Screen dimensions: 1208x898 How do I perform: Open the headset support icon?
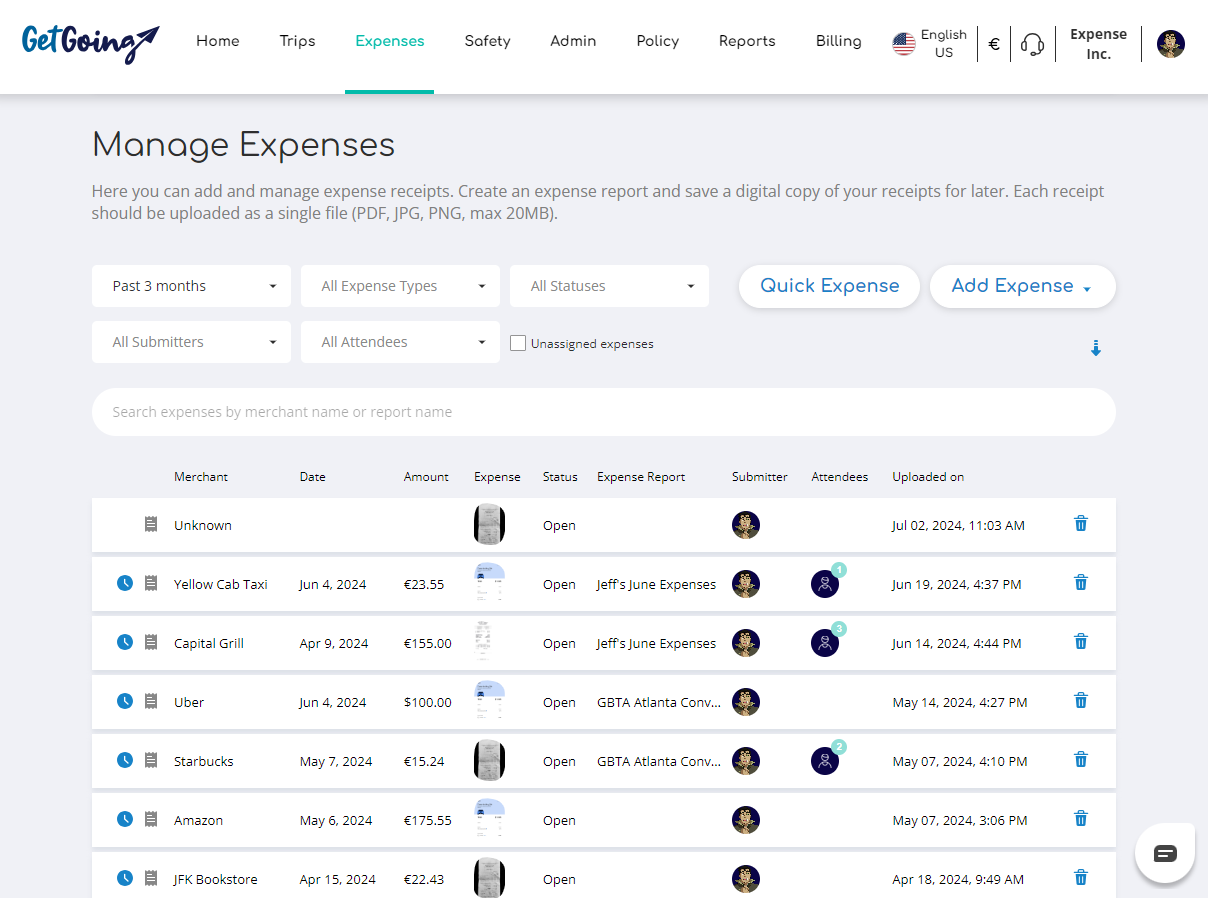pos(1033,44)
